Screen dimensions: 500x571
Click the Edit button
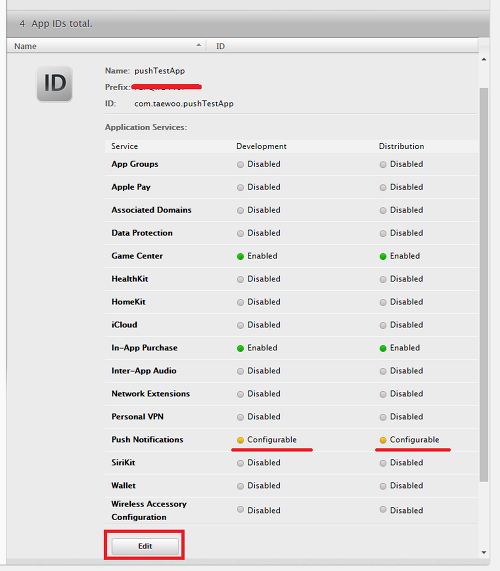(145, 546)
